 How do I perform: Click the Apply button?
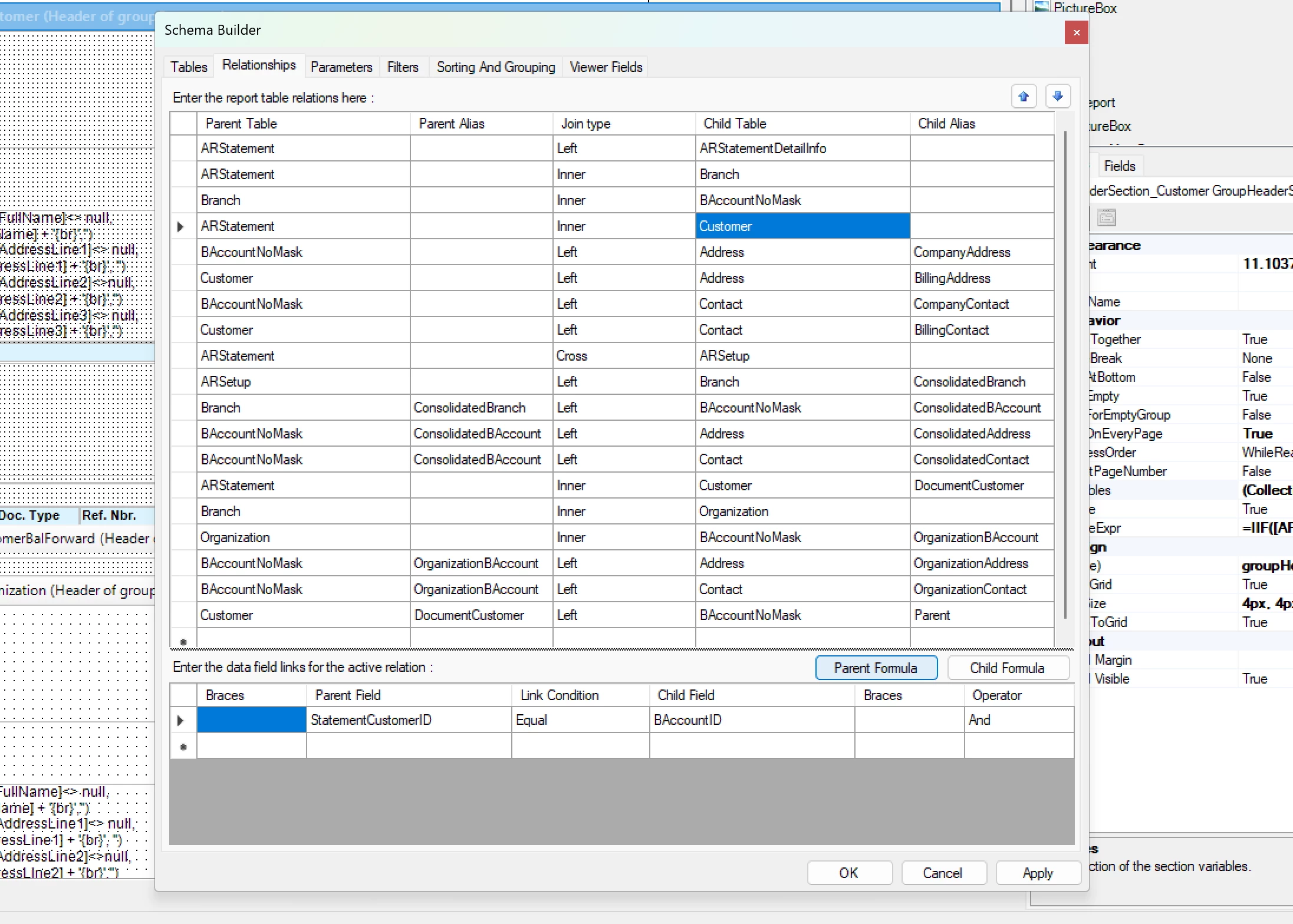pyautogui.click(x=1038, y=873)
